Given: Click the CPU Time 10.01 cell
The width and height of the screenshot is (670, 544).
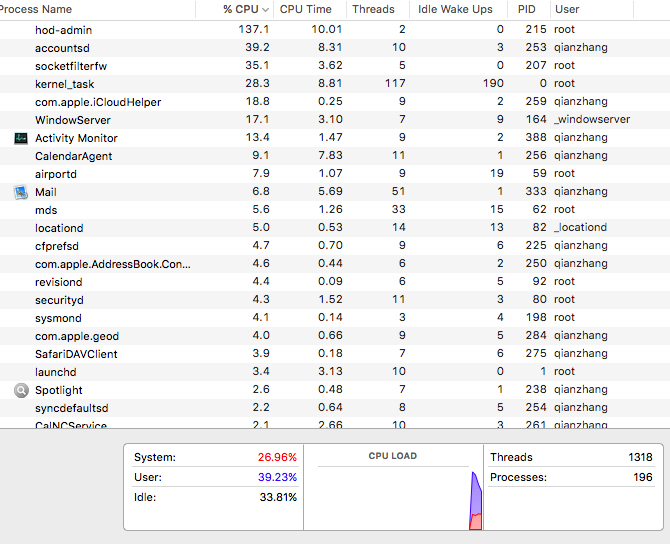Looking at the screenshot, I should click(326, 29).
